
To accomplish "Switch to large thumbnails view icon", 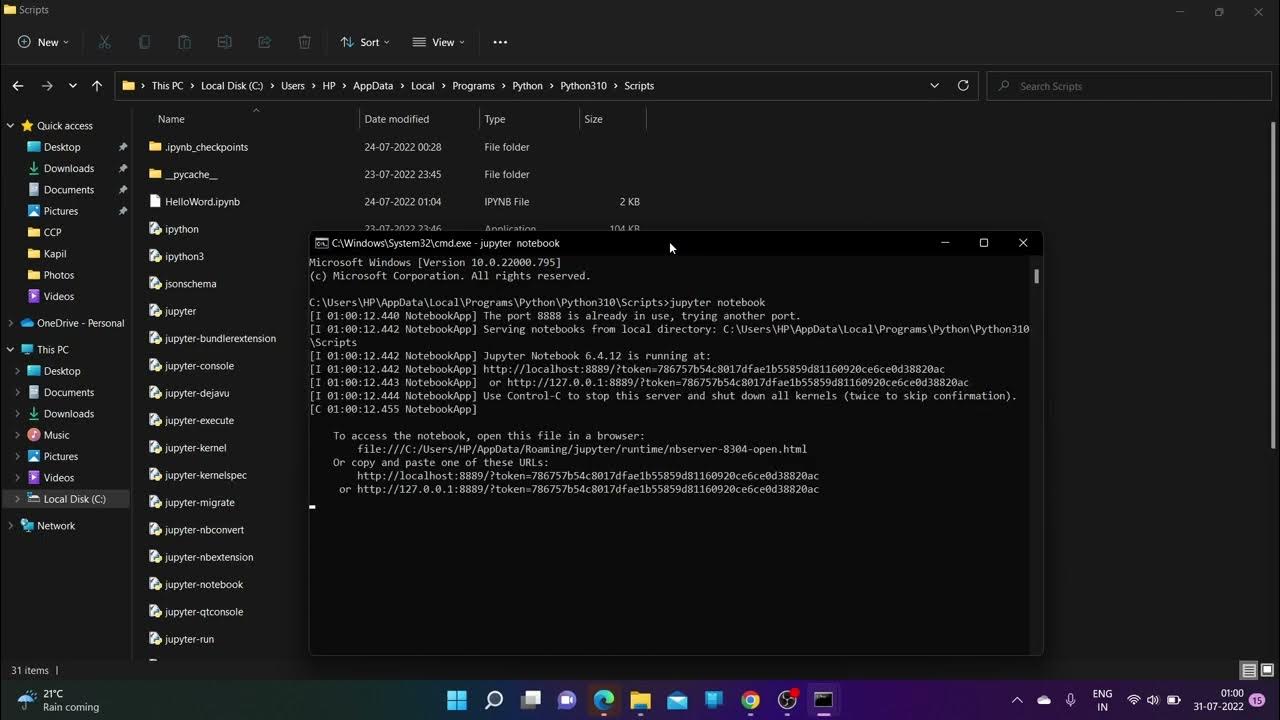I will click(x=1266, y=670).
